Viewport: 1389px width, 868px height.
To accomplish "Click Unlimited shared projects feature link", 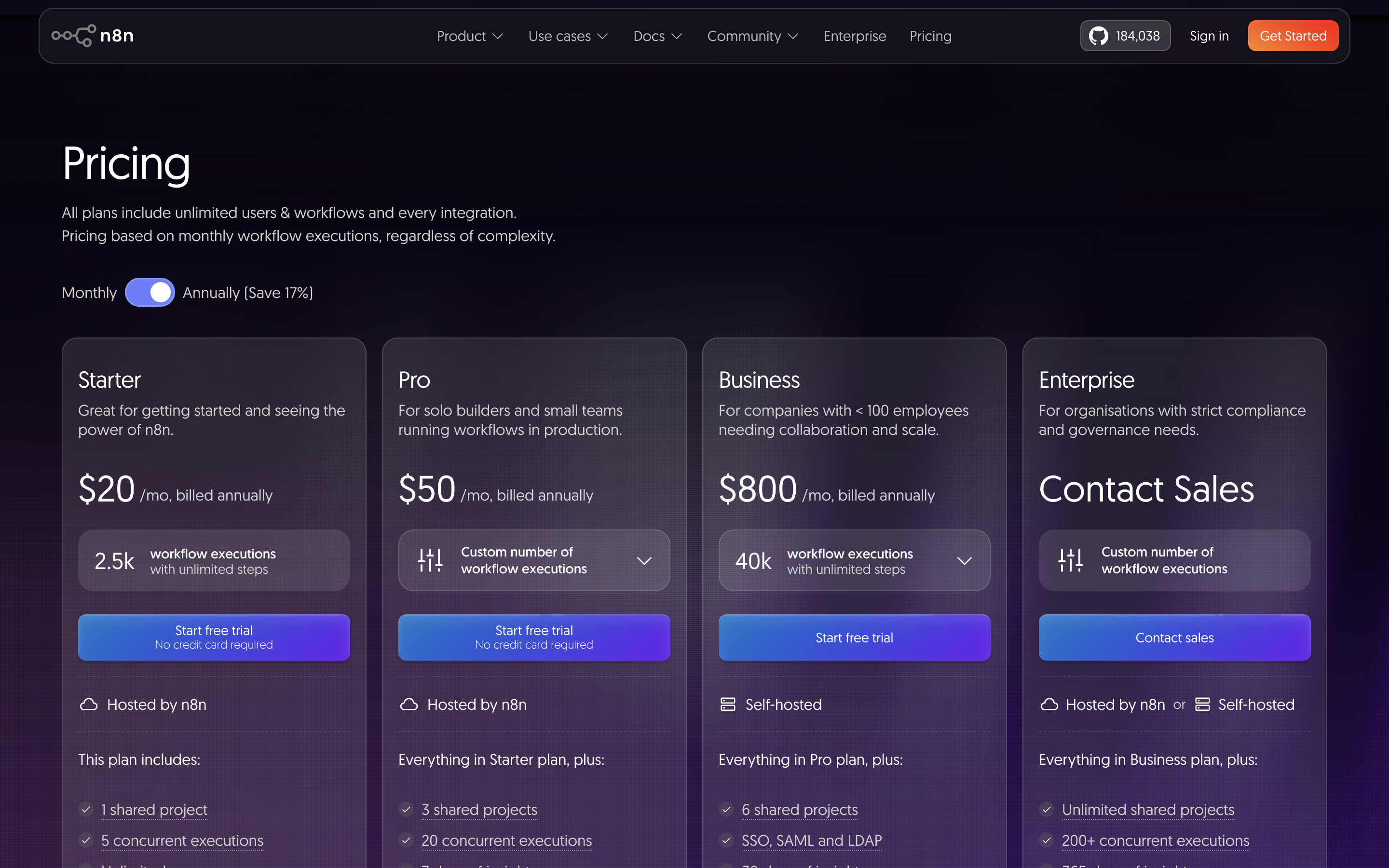I will [x=1148, y=810].
